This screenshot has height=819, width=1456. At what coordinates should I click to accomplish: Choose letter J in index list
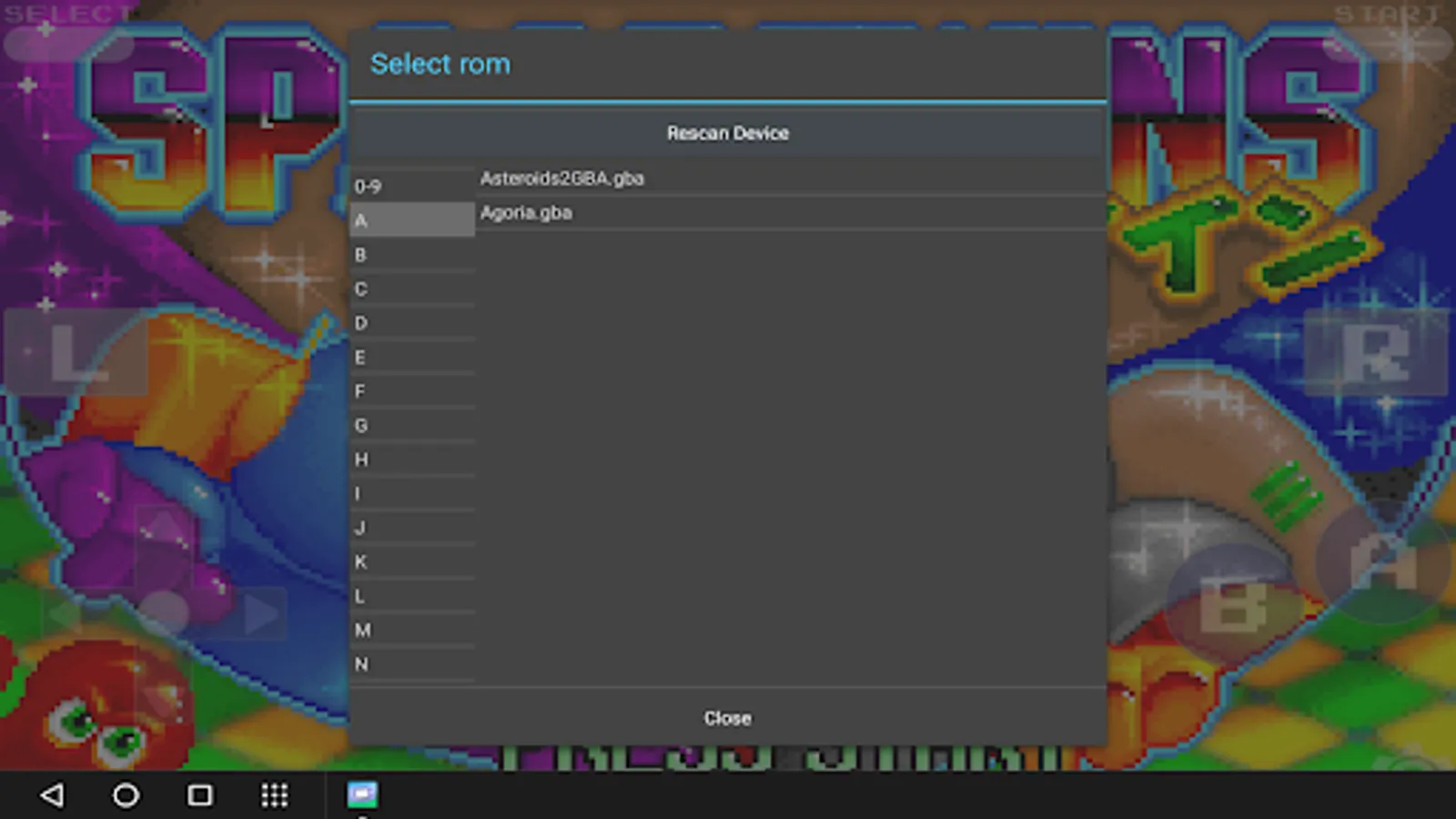pyautogui.click(x=412, y=528)
